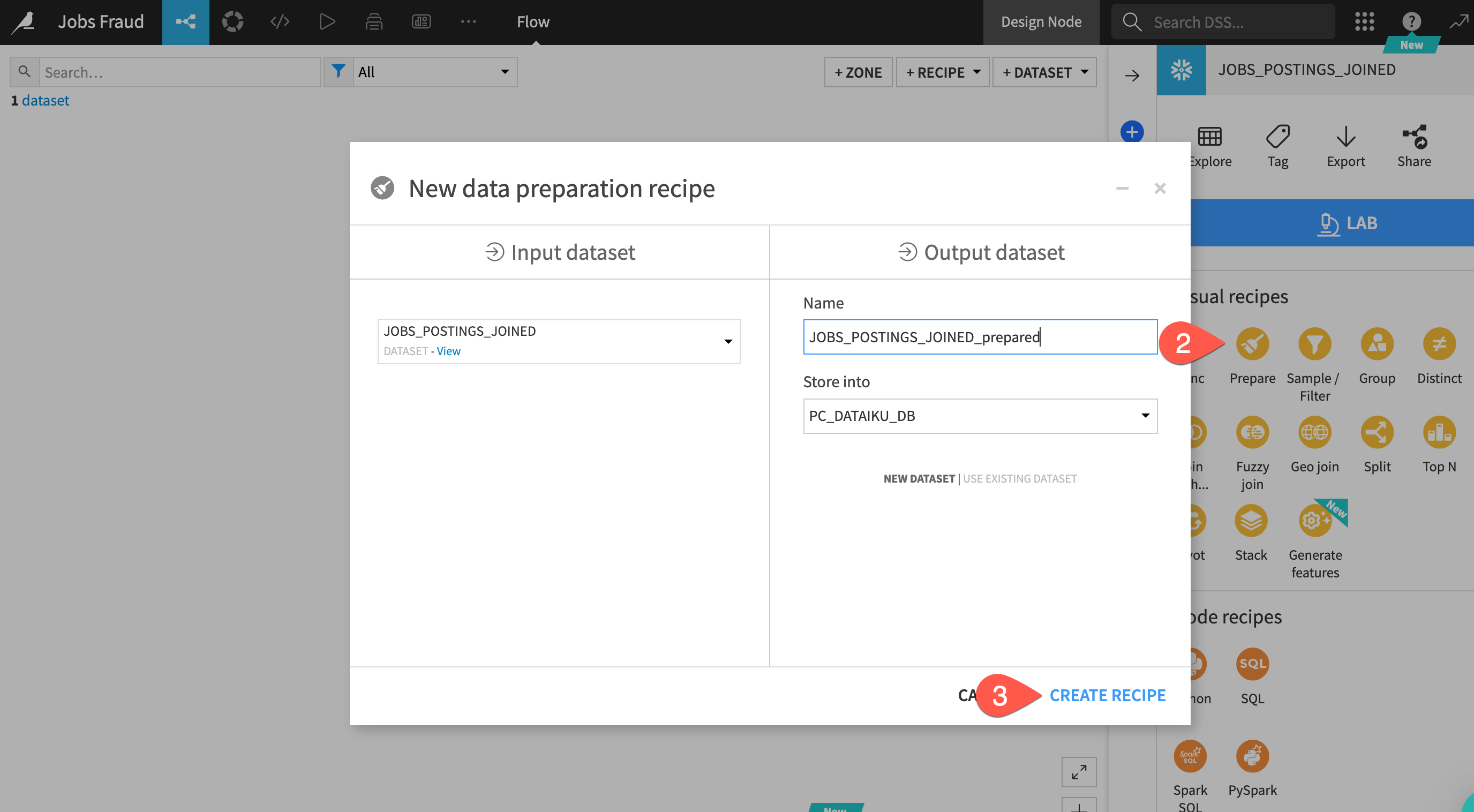Open the applications grid menu icon
Viewport: 1474px width, 812px height.
coord(1364,22)
